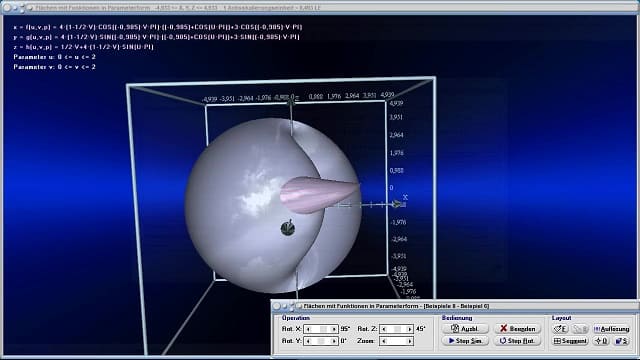Click the 'Parameter u: 0 <= u <= 2' text

tap(54, 57)
